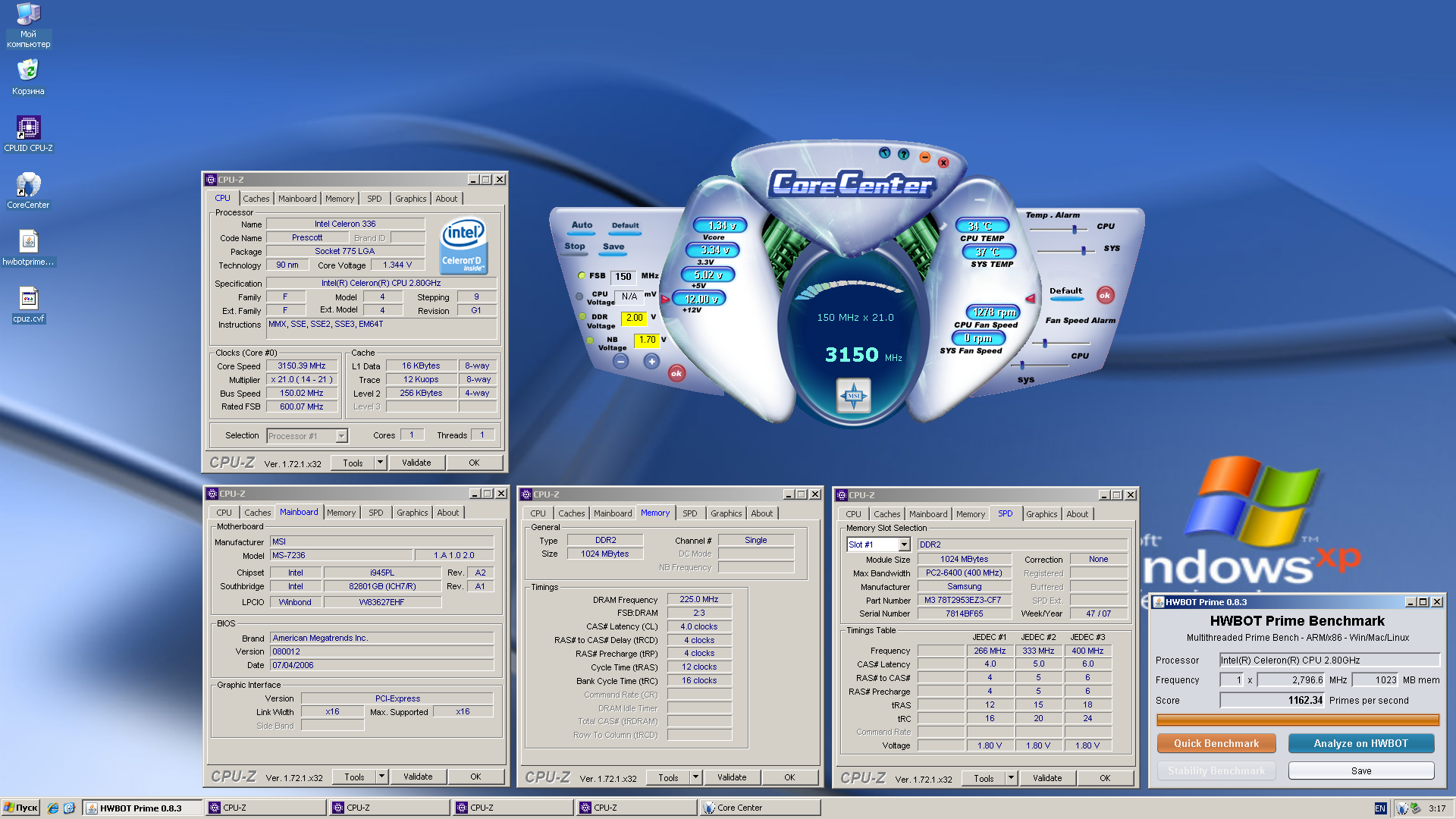
Task: Open Mainboard tab in CPU-Z SPD window
Action: tap(928, 514)
